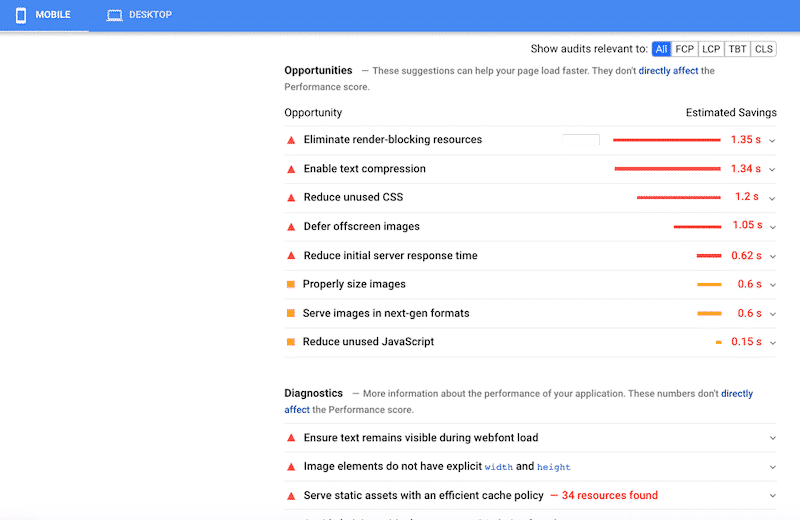The width and height of the screenshot is (800, 520).
Task: Click the 'Diagnostics' section heading
Action: [313, 393]
